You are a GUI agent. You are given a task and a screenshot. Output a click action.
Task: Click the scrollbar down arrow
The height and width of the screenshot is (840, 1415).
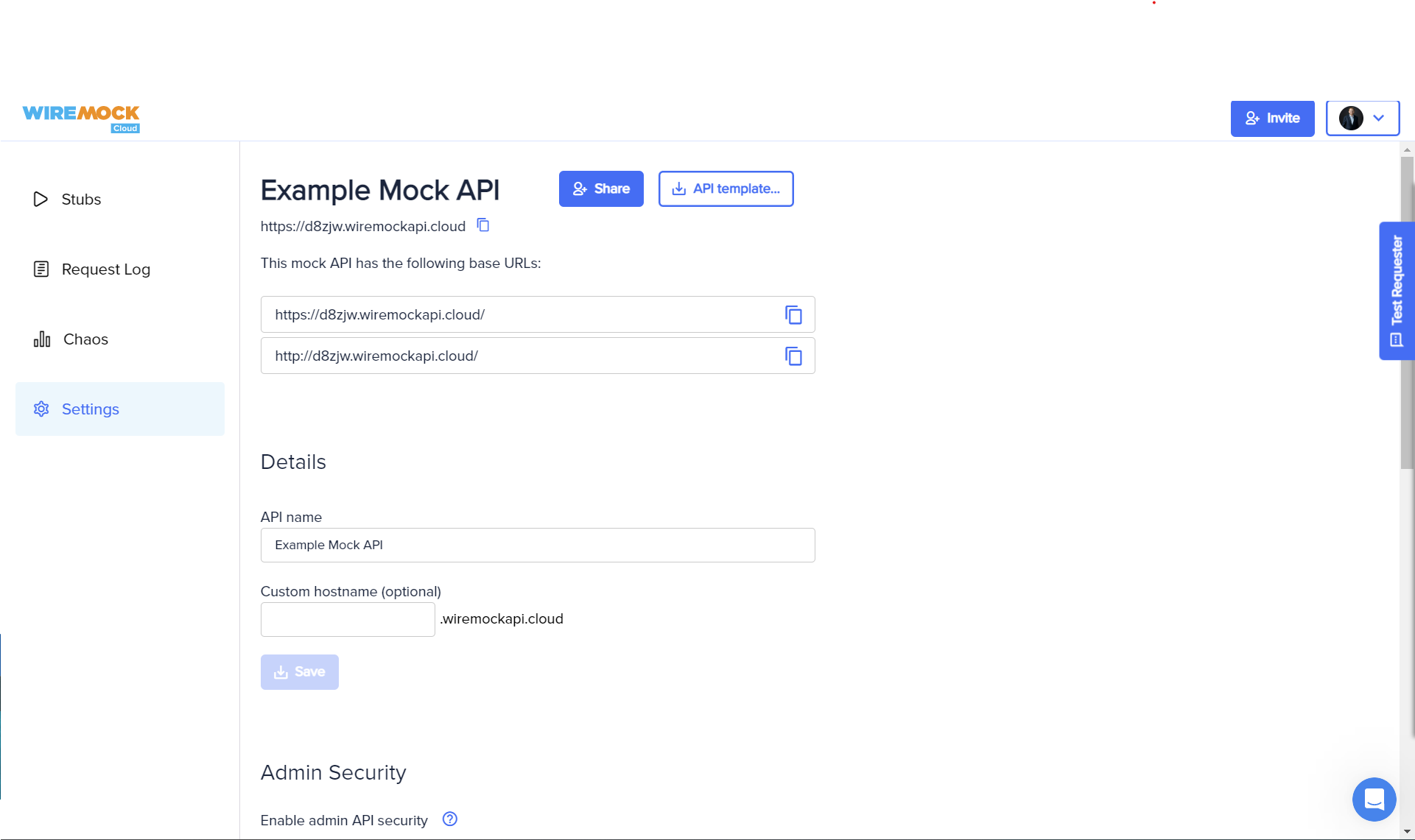pos(1407,832)
